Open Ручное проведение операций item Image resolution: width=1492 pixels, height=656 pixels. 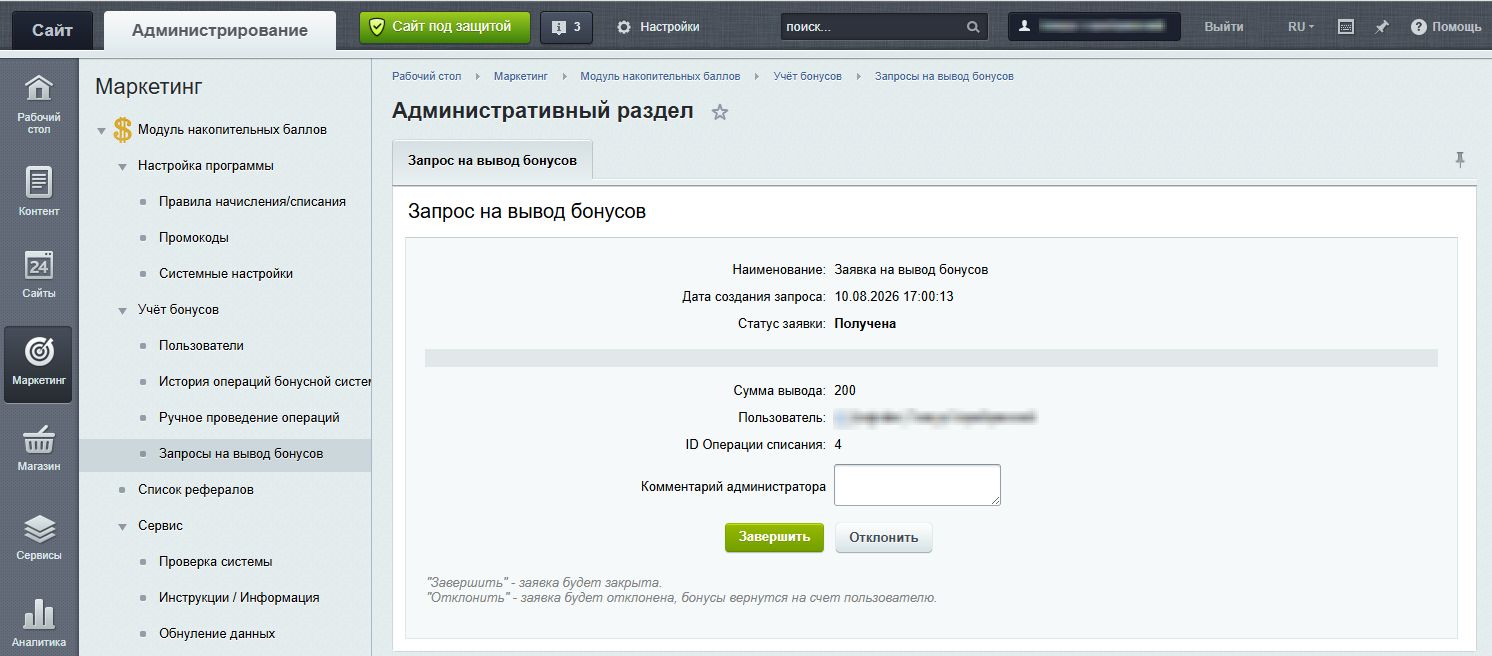click(x=249, y=417)
